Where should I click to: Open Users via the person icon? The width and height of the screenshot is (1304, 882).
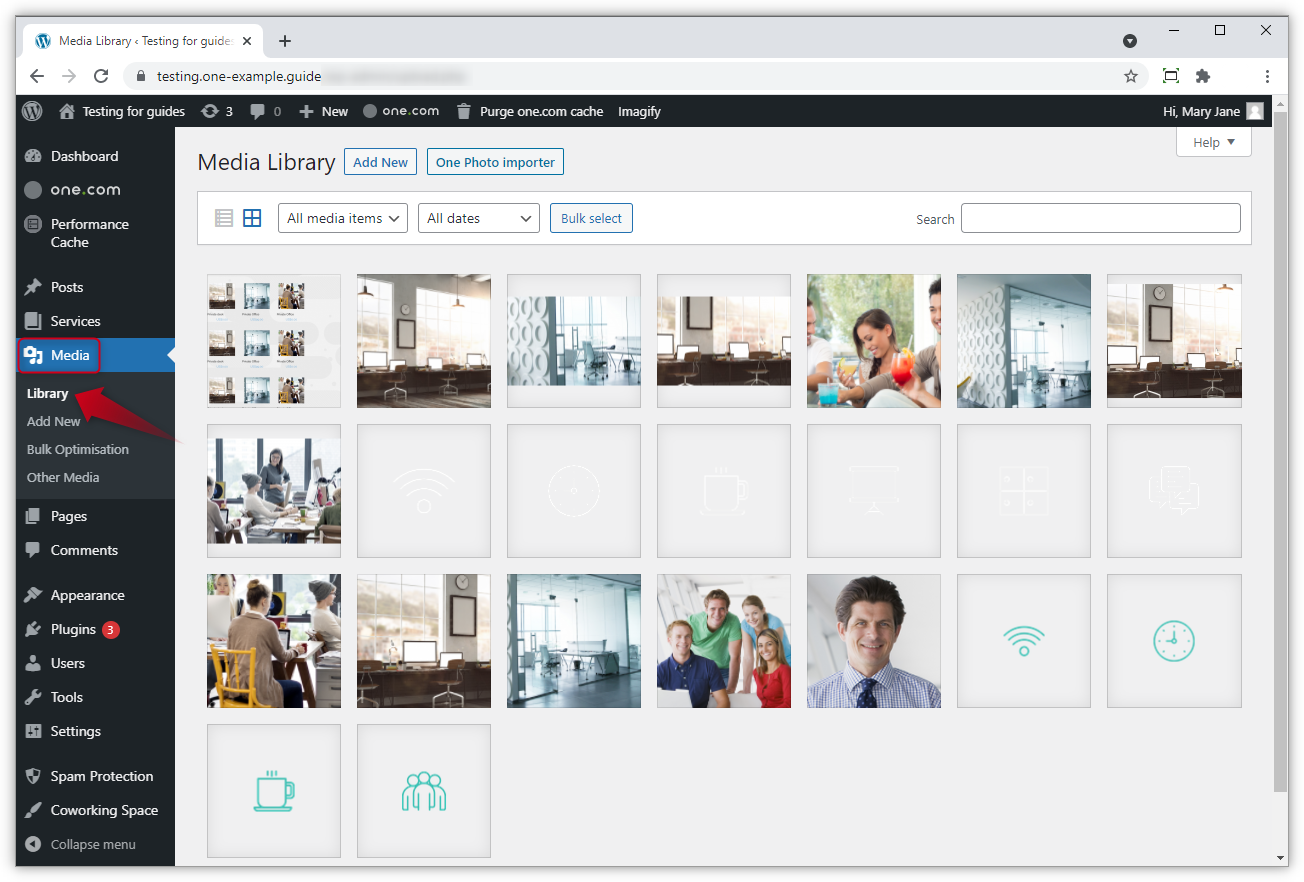click(32, 663)
